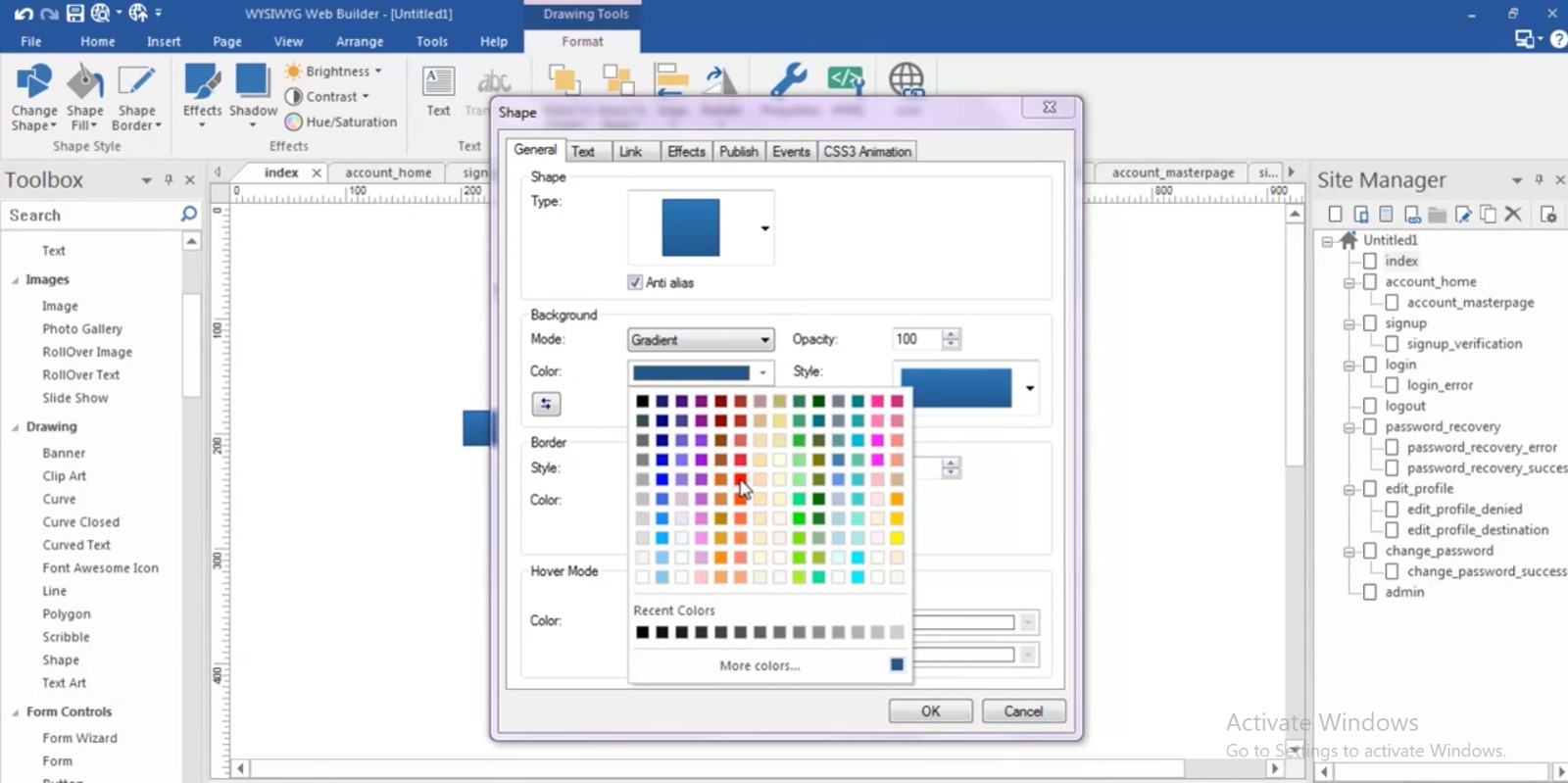The height and width of the screenshot is (783, 1568).
Task: Click the Brightness sun icon
Action: pyautogui.click(x=293, y=72)
